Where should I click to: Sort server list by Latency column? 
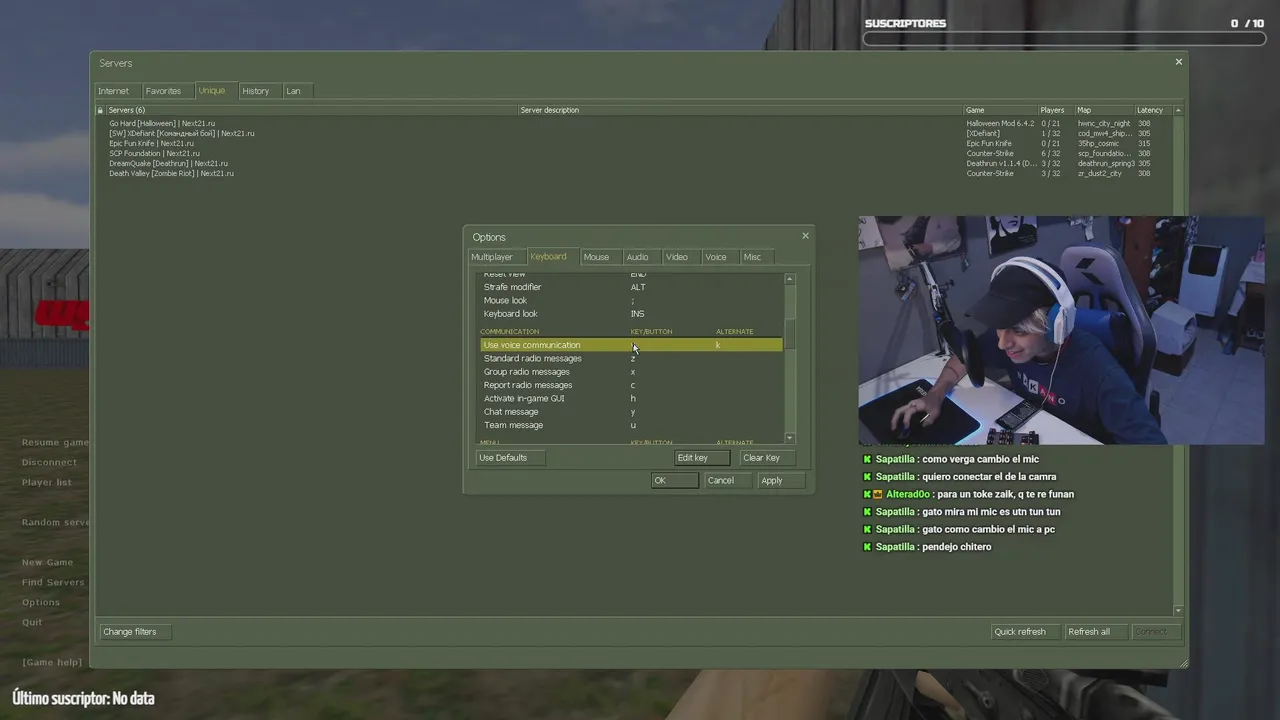pyautogui.click(x=1153, y=110)
